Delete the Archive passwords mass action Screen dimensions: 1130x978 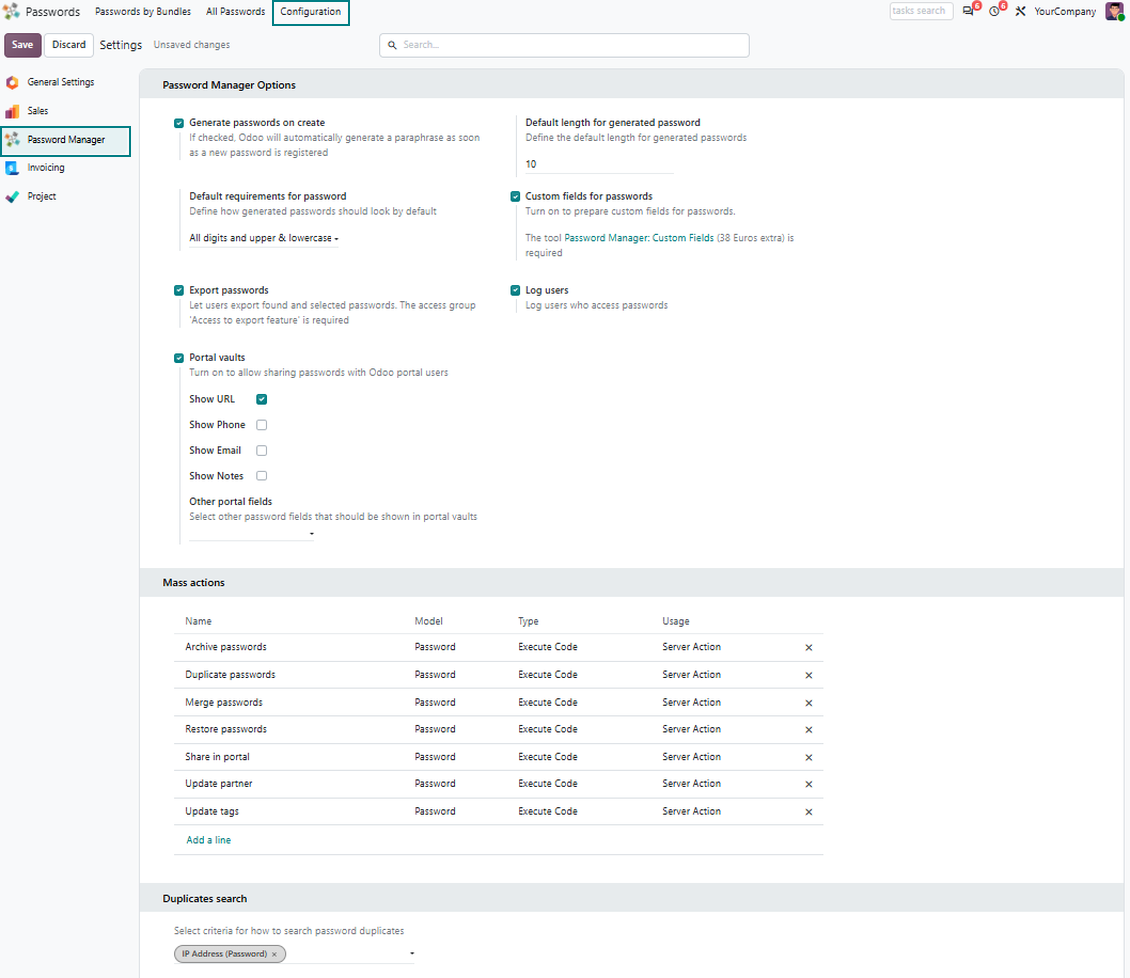pyautogui.click(x=809, y=647)
